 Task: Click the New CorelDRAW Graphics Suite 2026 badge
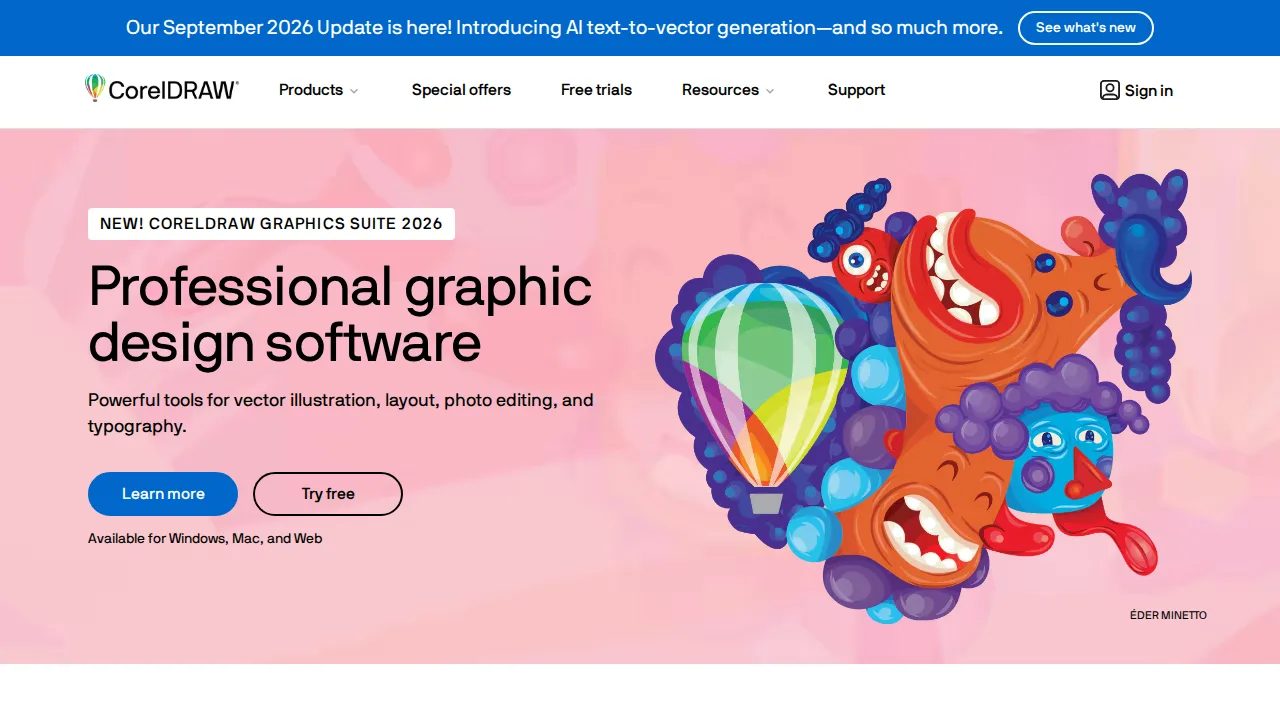point(271,224)
